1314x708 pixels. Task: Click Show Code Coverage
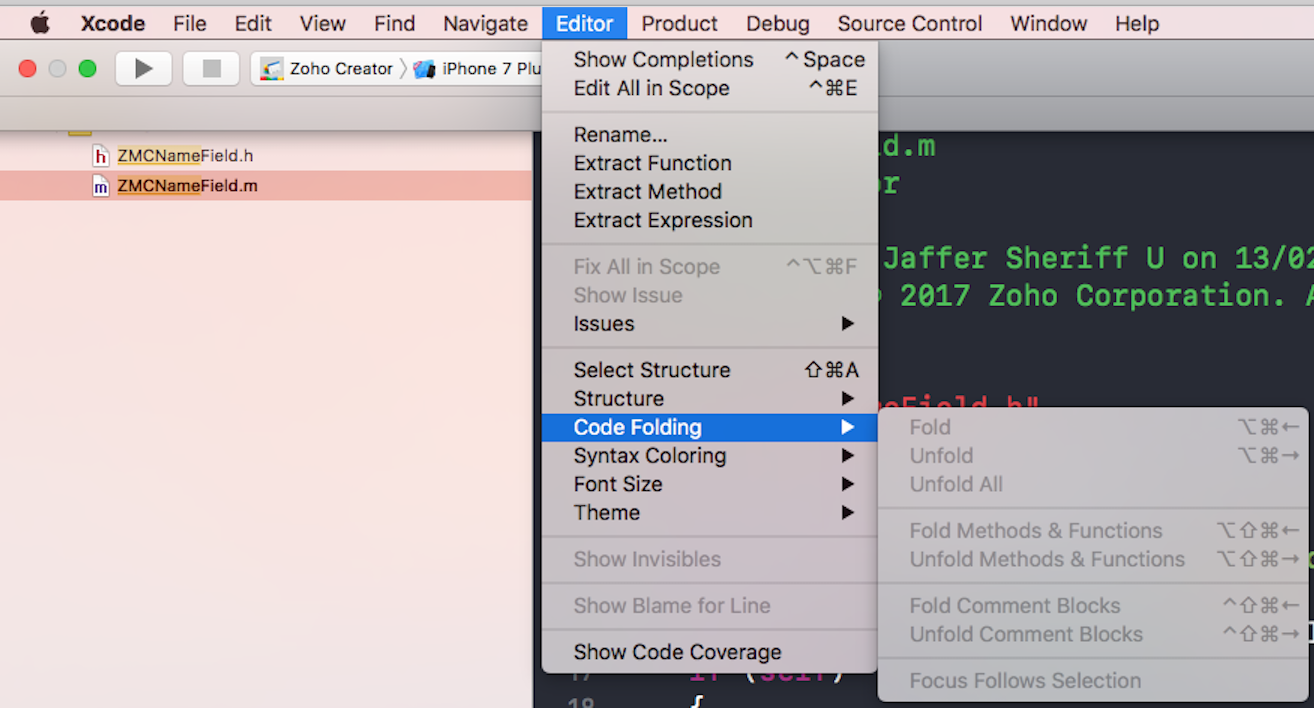pyautogui.click(x=677, y=652)
